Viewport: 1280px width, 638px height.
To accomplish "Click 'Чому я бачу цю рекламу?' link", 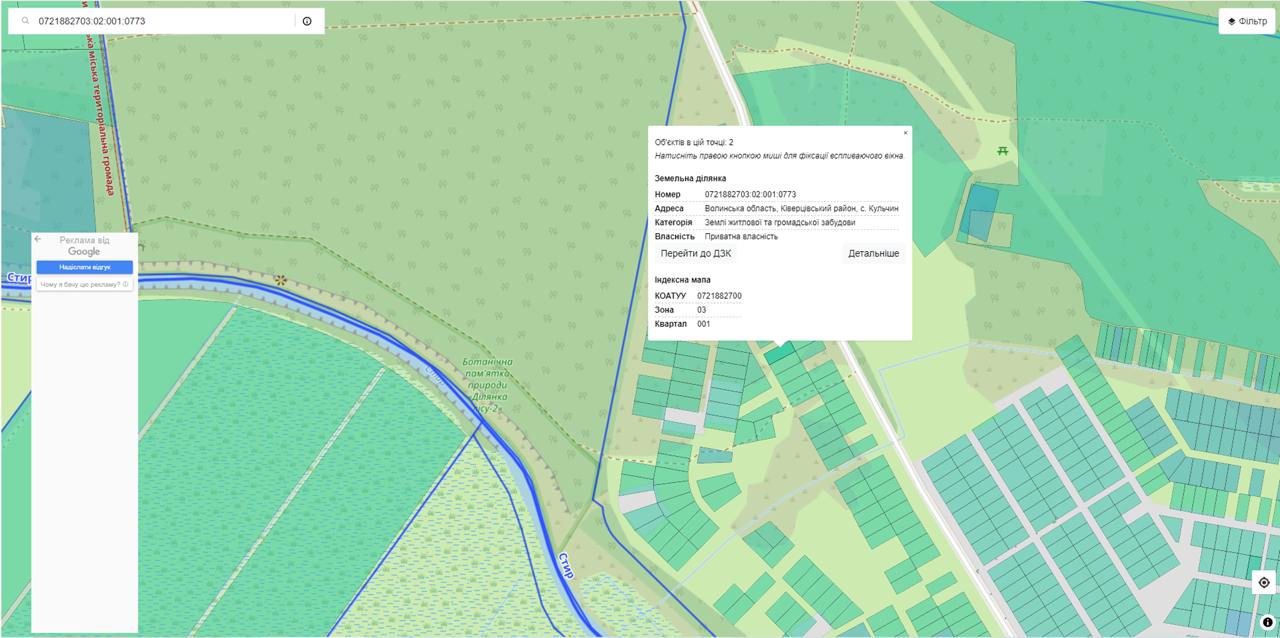I will pyautogui.click(x=80, y=285).
